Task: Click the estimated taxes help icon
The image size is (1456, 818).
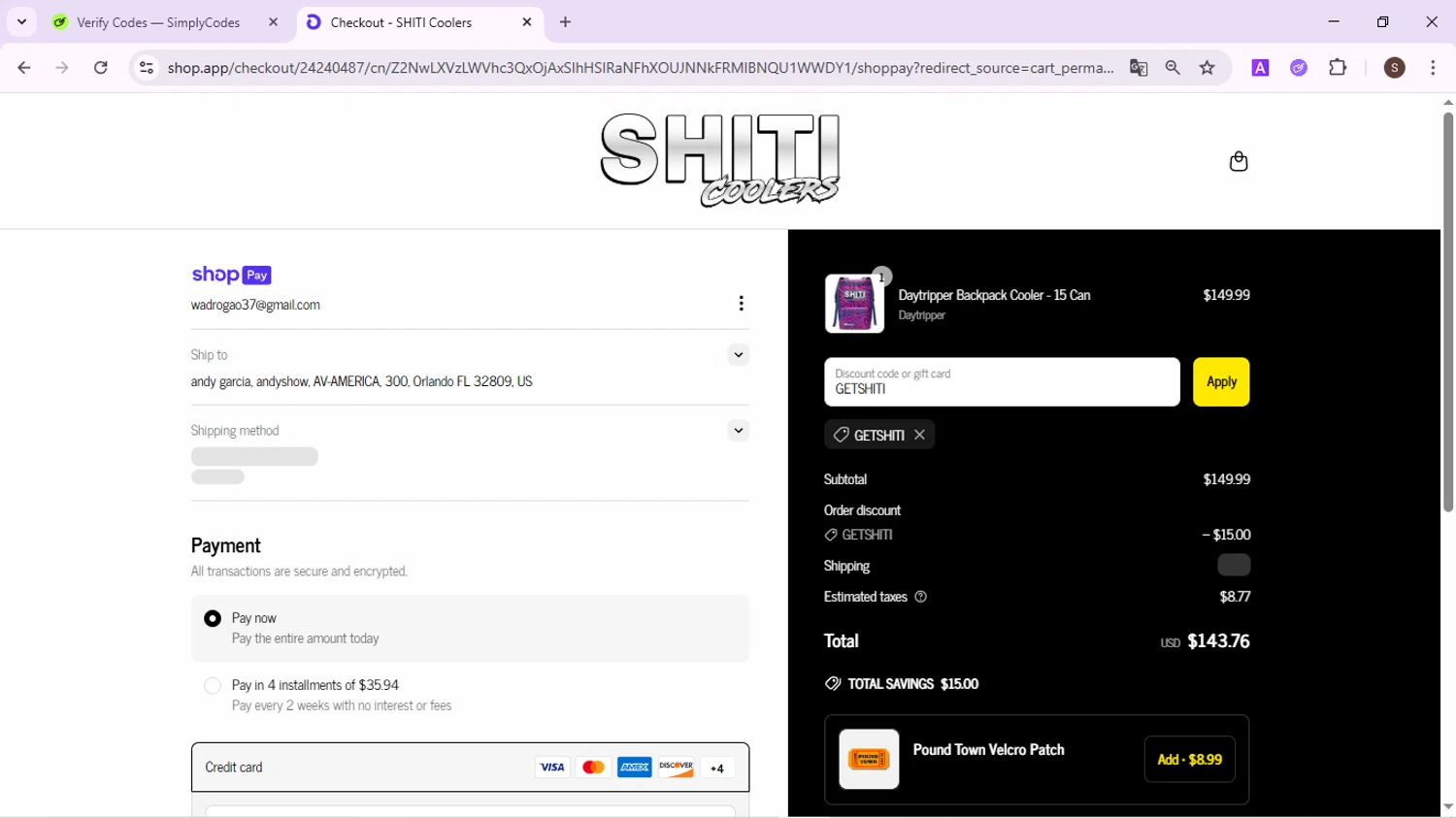Action: 920,597
